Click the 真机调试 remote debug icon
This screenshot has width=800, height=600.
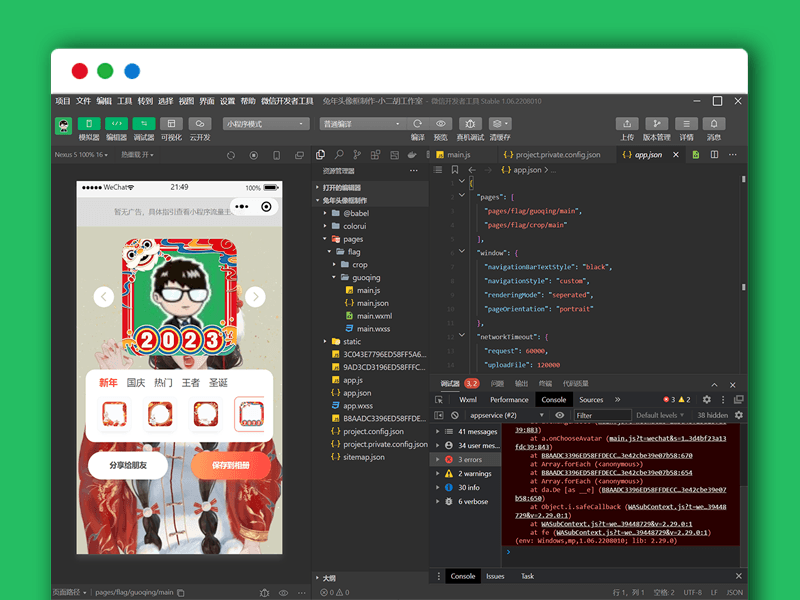click(470, 124)
